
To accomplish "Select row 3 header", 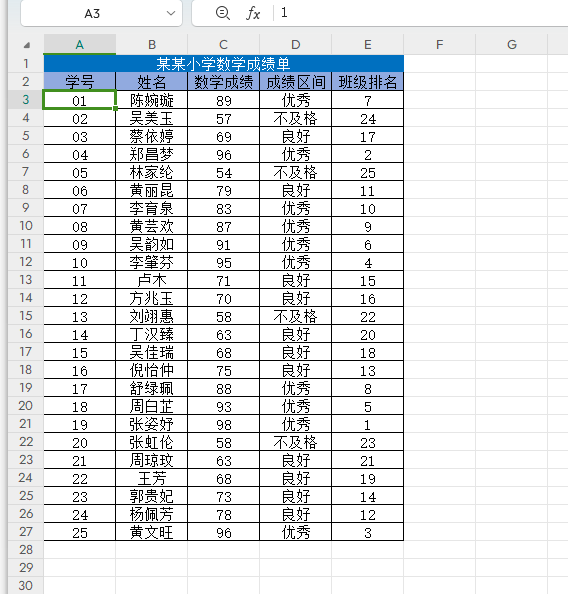I will point(26,100).
